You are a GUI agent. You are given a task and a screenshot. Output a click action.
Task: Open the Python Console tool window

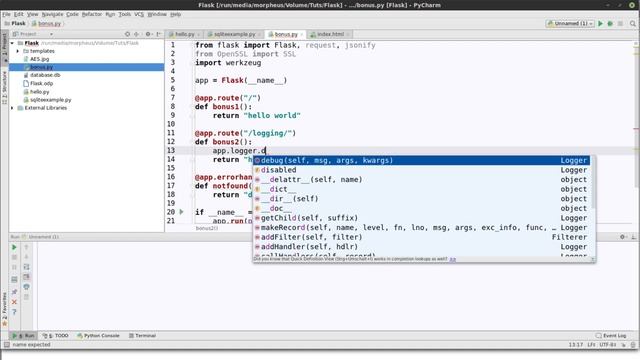(98, 336)
